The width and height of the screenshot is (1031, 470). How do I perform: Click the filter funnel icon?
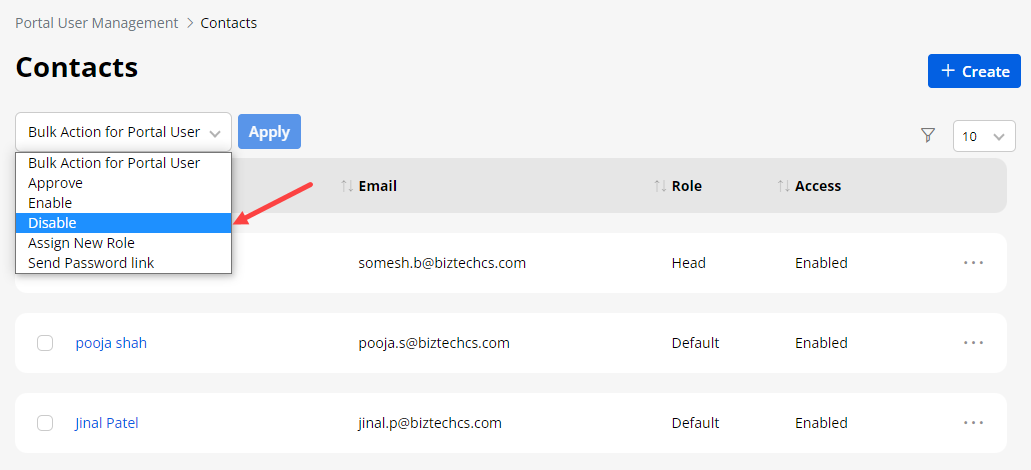click(x=928, y=135)
